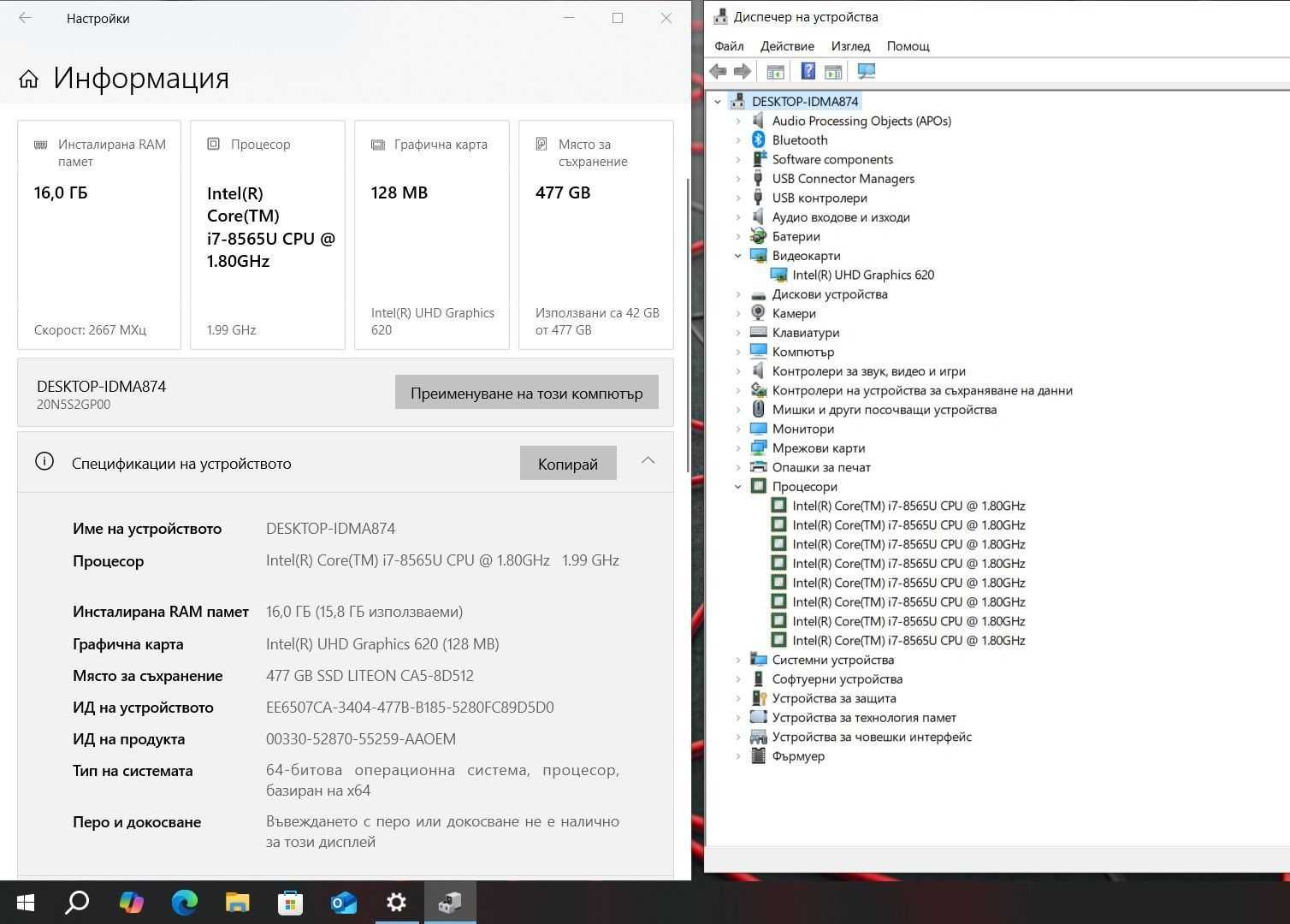Image resolution: width=1290 pixels, height=924 pixels.
Task: Click the Място за съхранение card
Action: point(596,234)
